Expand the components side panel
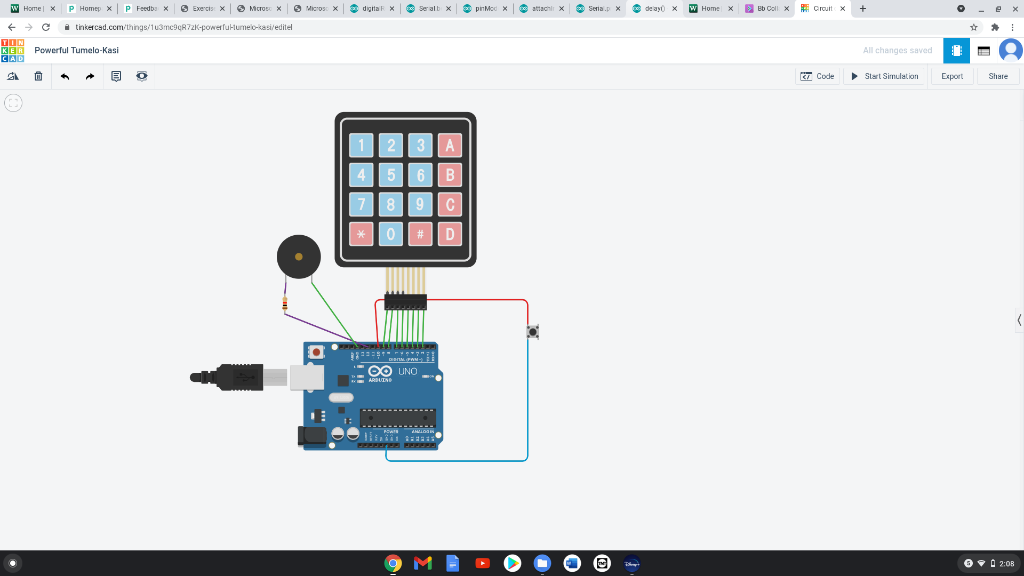Image resolution: width=1024 pixels, height=576 pixels. tap(1019, 320)
